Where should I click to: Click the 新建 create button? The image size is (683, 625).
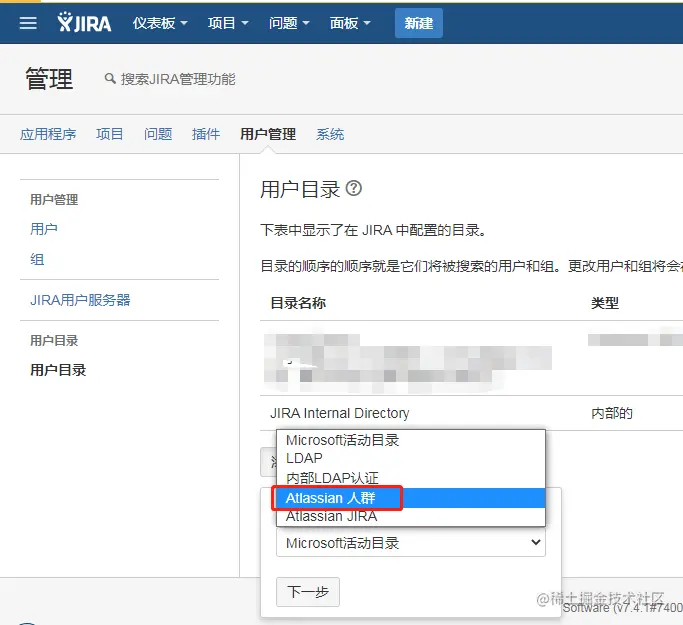419,23
